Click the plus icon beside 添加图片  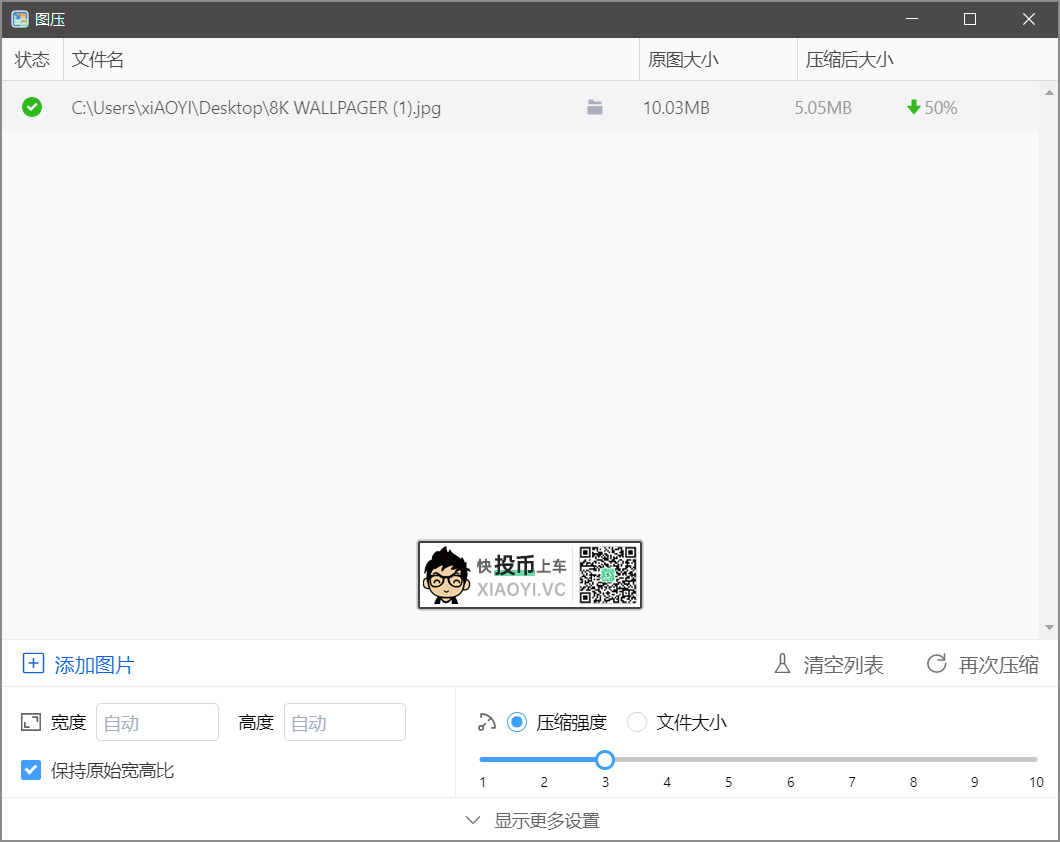pyautogui.click(x=33, y=664)
